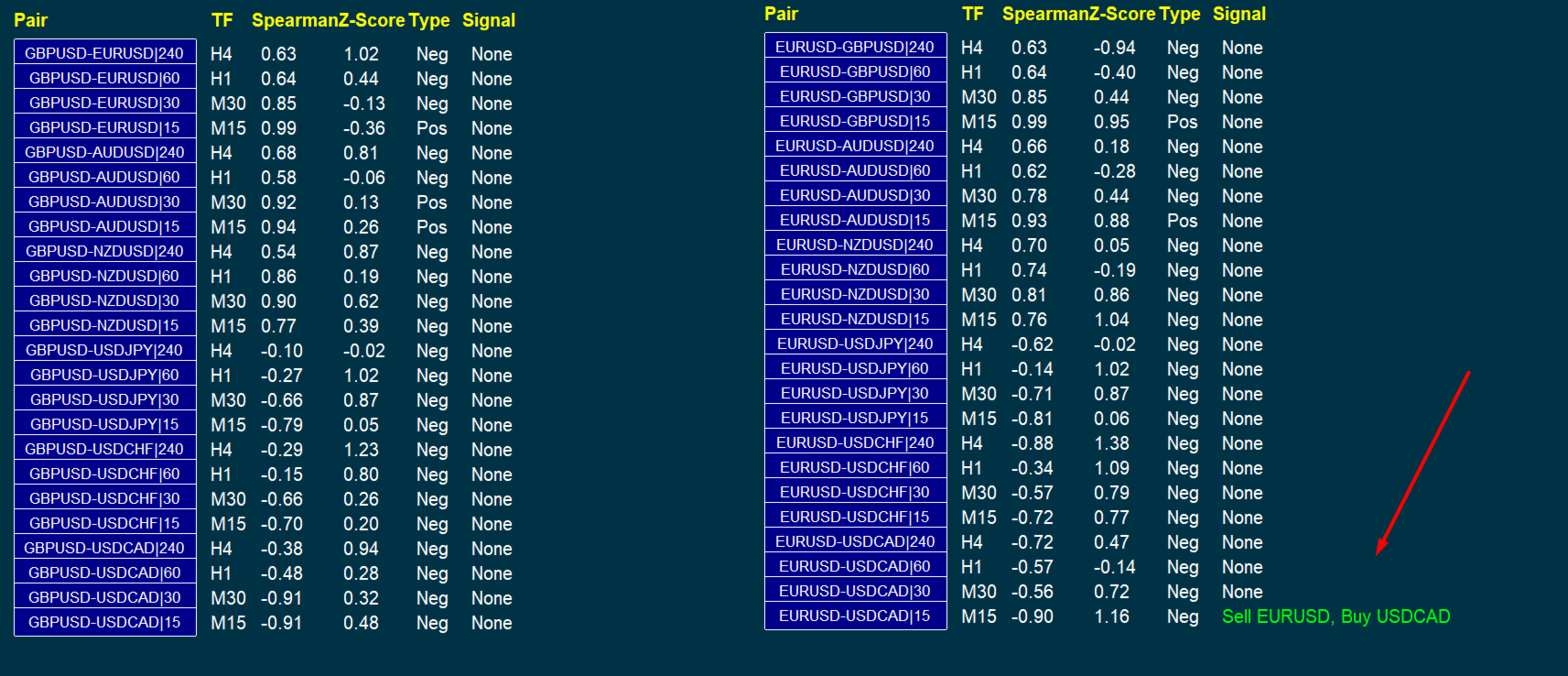The image size is (1568, 676).
Task: Click the 1.23 Z-Score value for GBPUSD-USDCHF|240
Action: coord(361,450)
